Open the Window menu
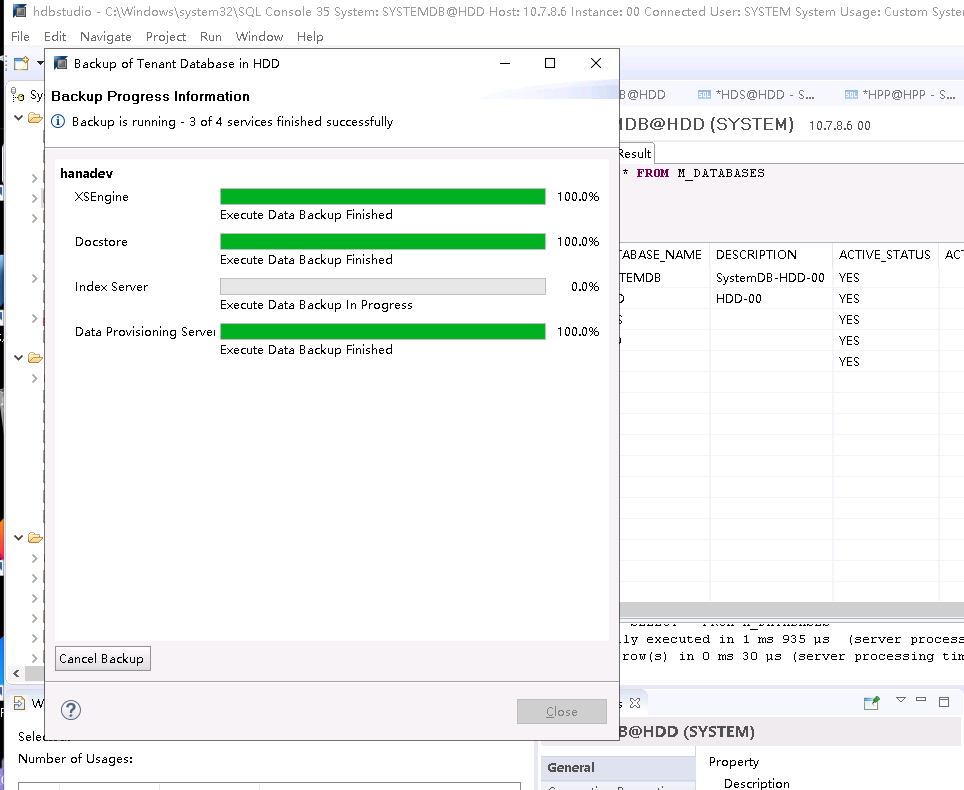964x790 pixels. coord(259,37)
